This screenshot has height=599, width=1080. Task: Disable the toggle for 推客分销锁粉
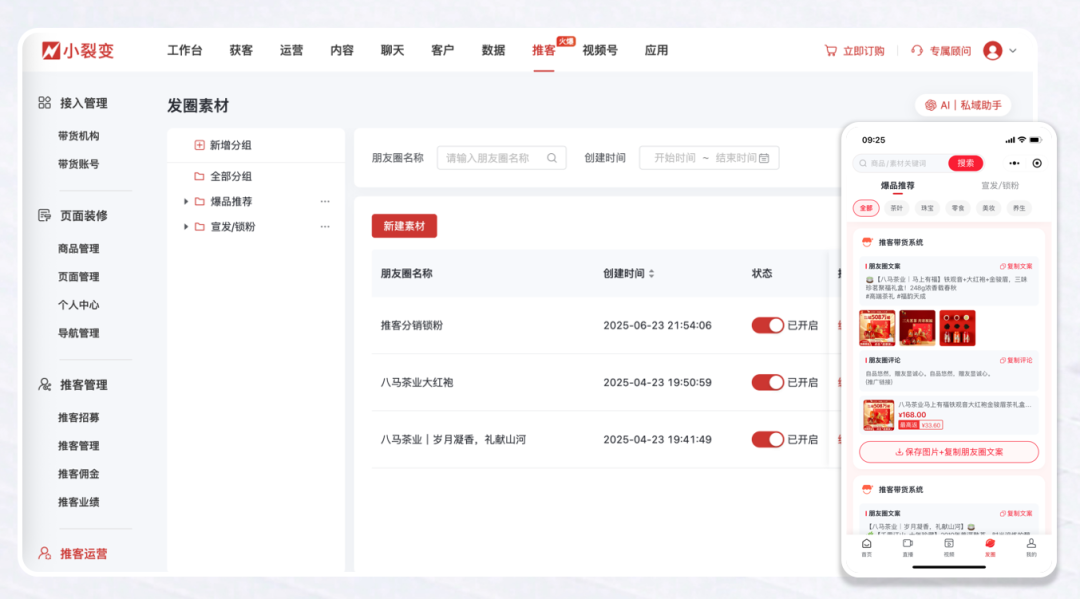tap(767, 325)
